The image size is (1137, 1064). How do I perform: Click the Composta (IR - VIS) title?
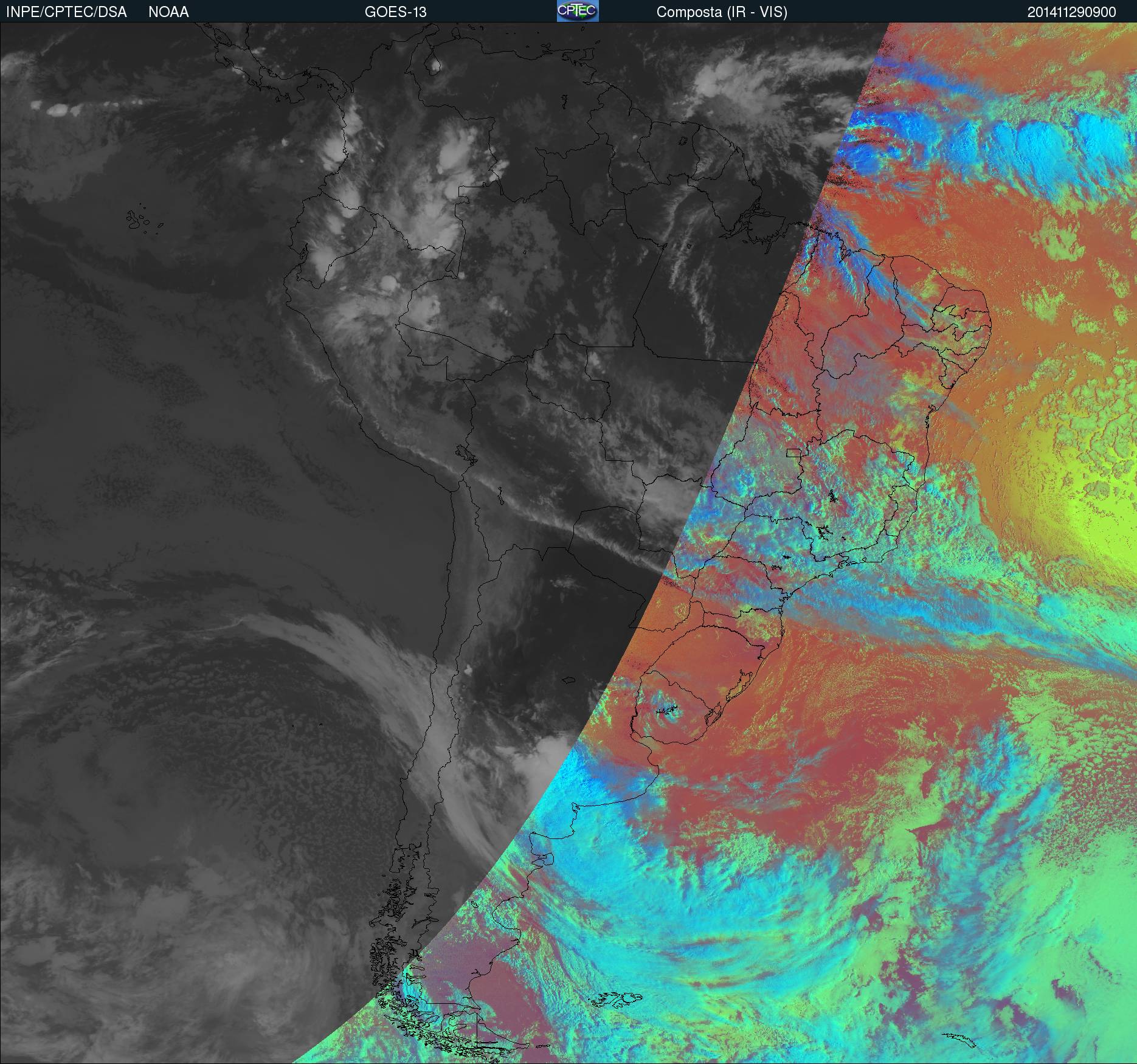722,12
